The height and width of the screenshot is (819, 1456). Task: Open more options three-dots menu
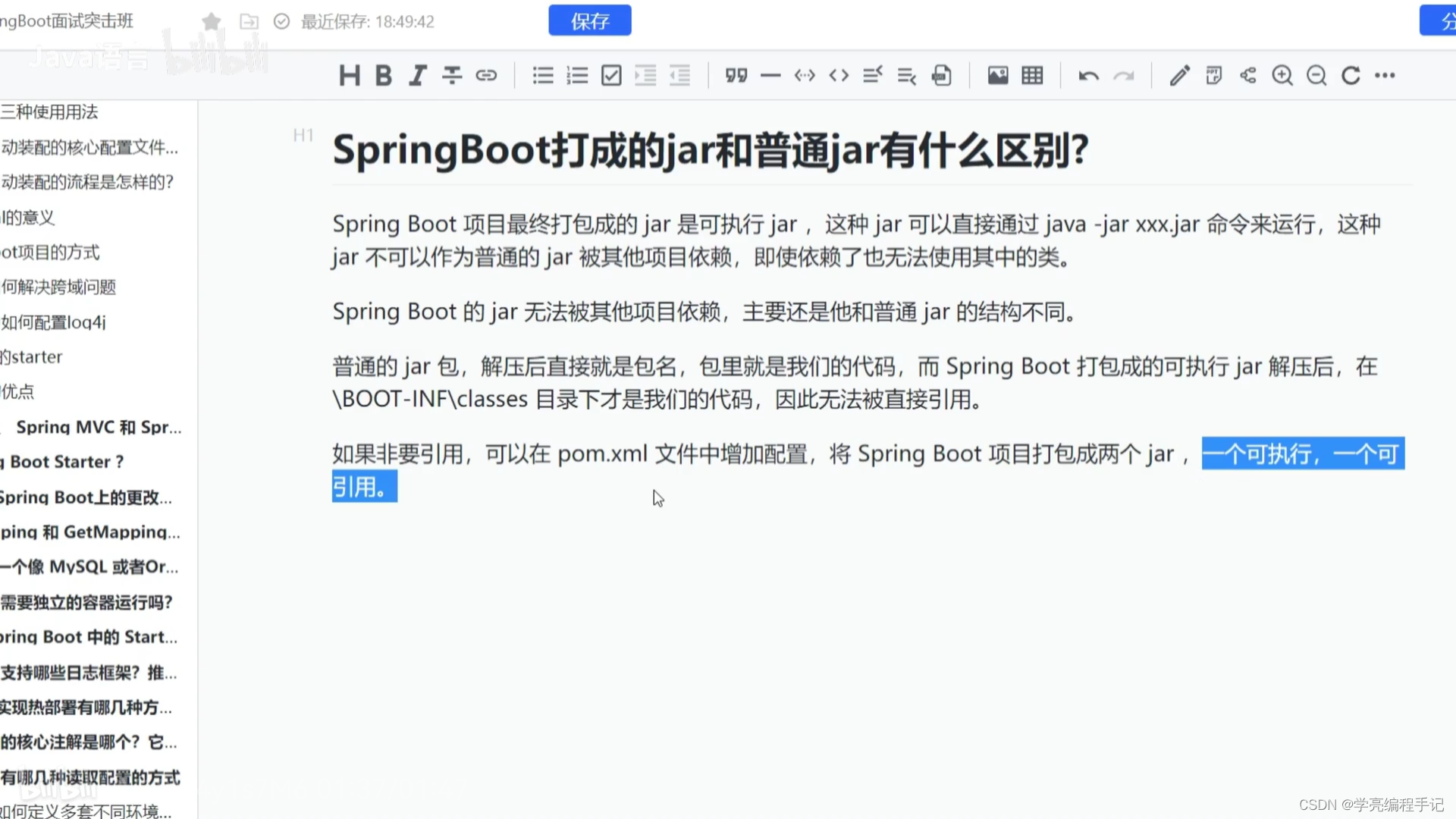(1385, 75)
